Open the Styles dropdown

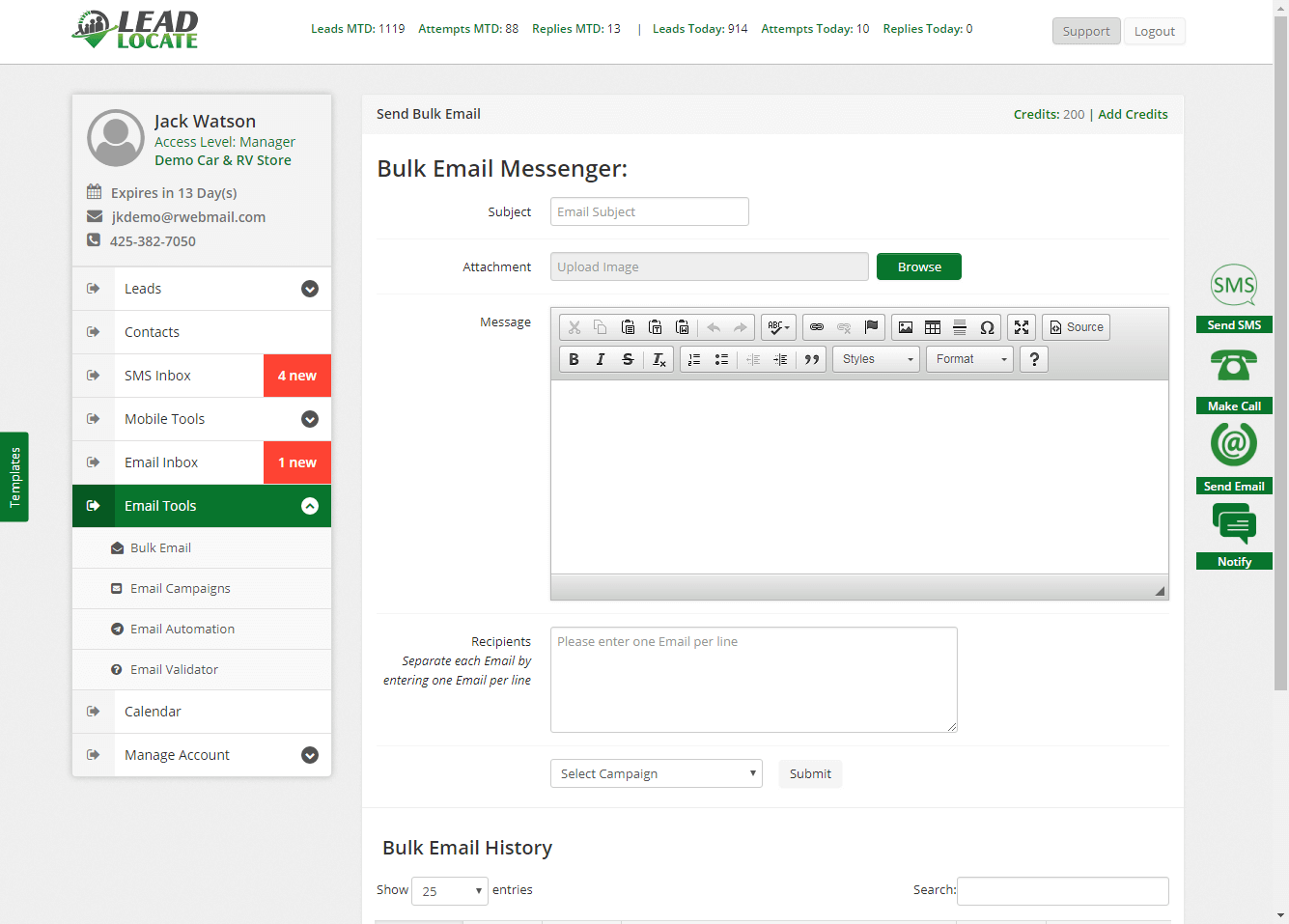876,359
